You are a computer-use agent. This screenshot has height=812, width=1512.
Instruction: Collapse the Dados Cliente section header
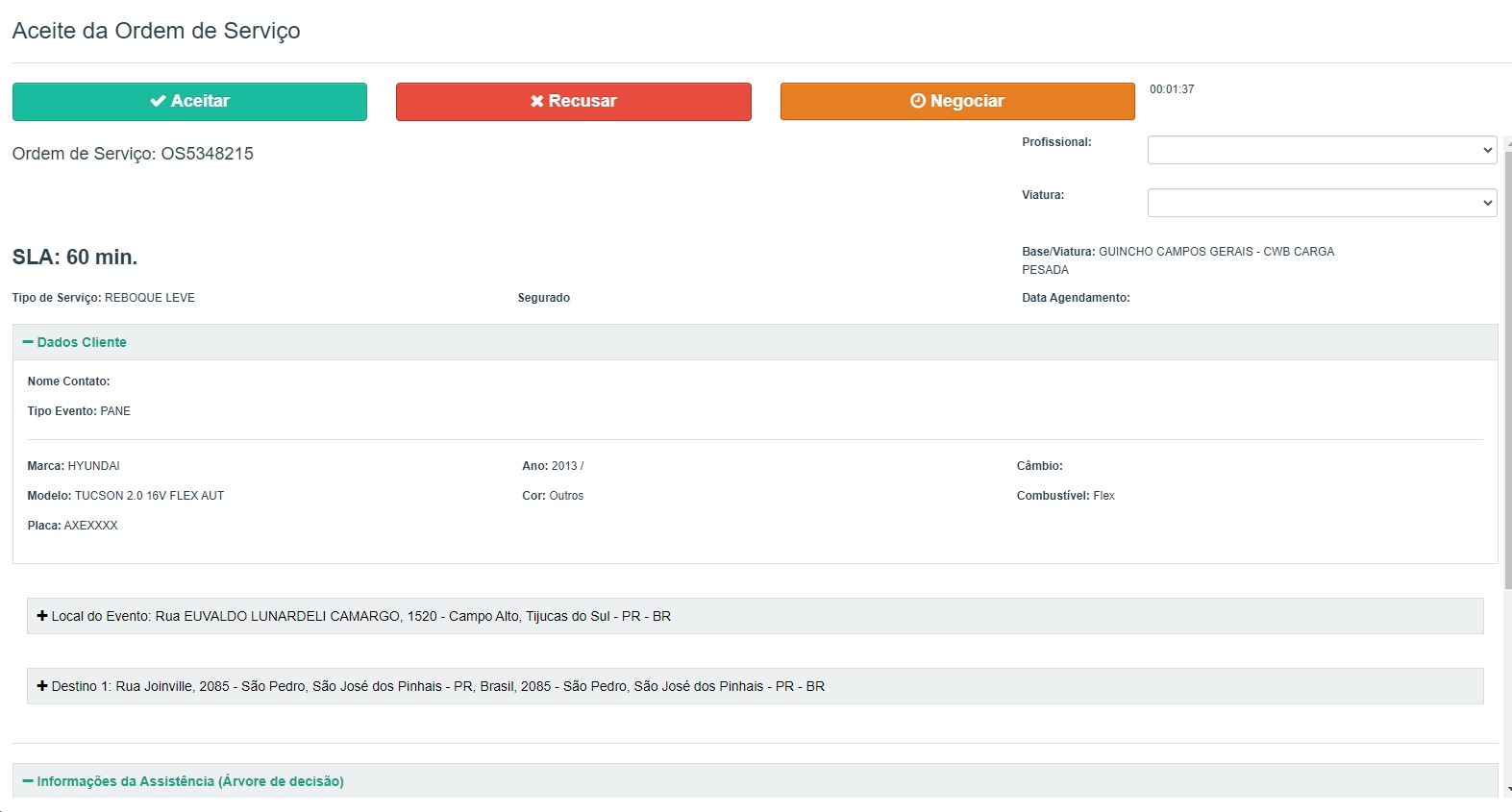coord(82,342)
